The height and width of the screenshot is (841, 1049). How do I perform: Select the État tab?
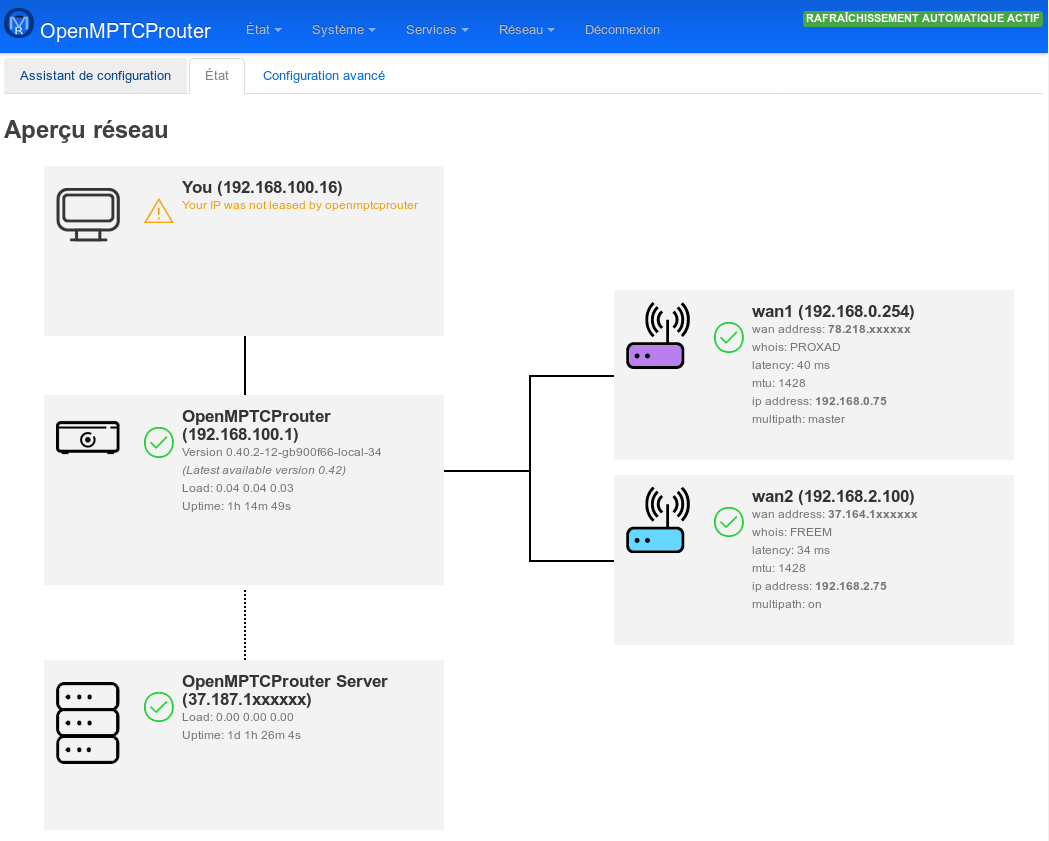pos(217,76)
